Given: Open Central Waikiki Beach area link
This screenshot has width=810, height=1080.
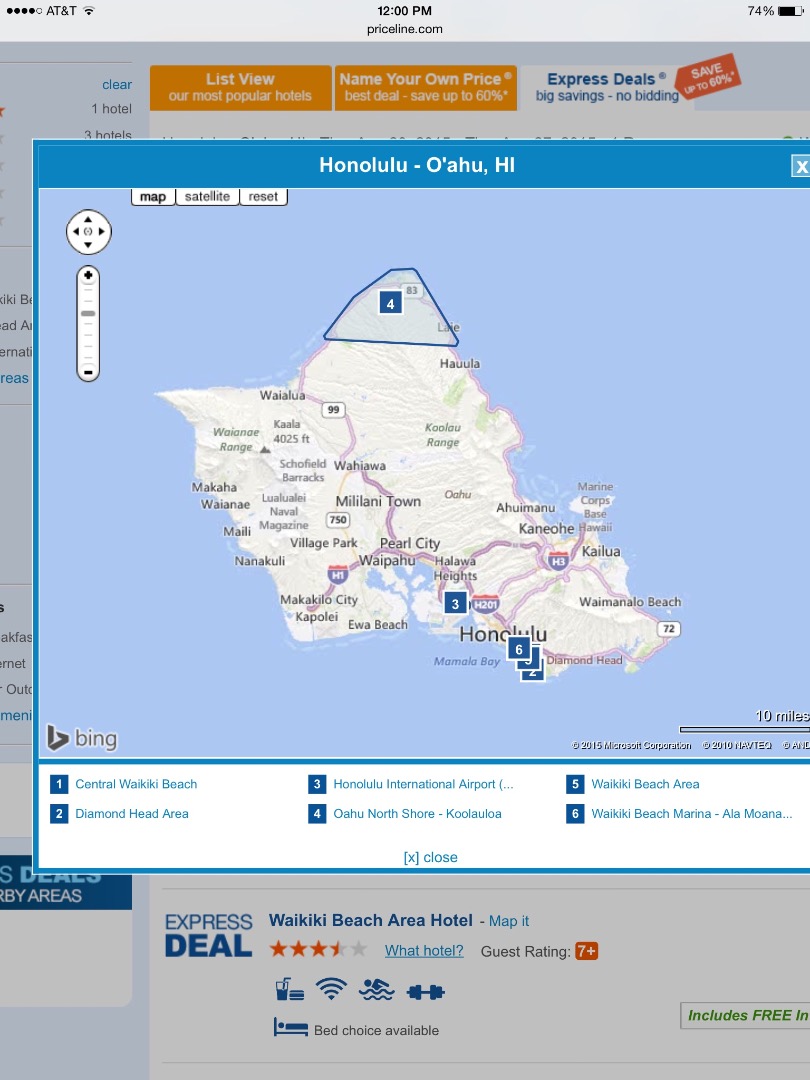Looking at the screenshot, I should click(x=136, y=784).
